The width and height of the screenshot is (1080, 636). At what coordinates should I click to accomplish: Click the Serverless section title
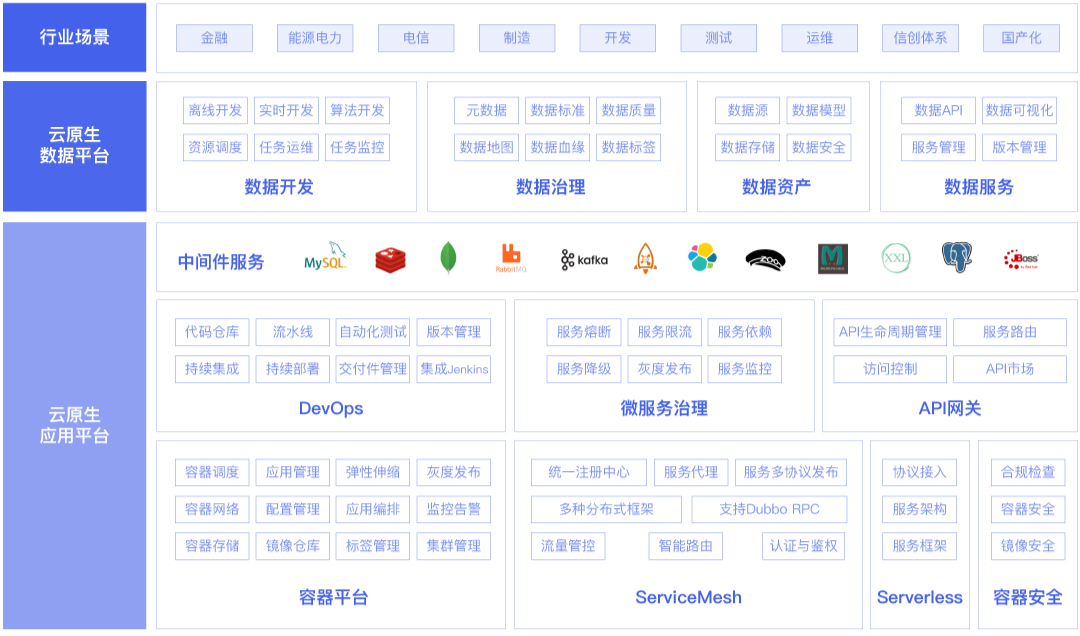(920, 597)
